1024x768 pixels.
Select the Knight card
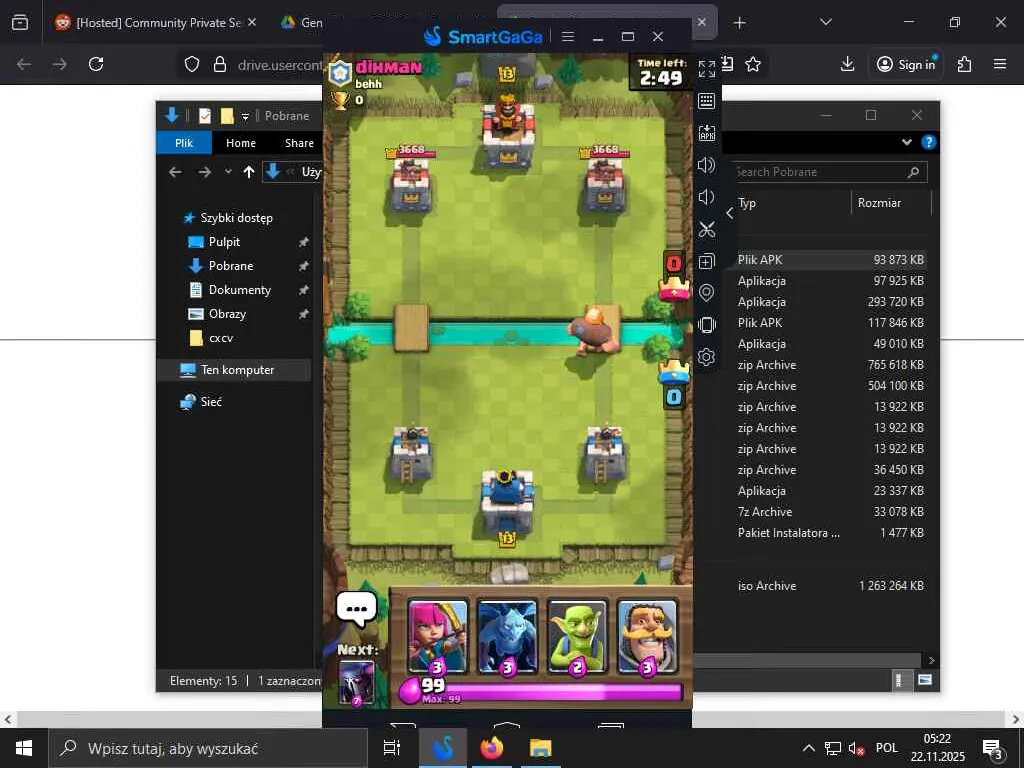point(647,637)
